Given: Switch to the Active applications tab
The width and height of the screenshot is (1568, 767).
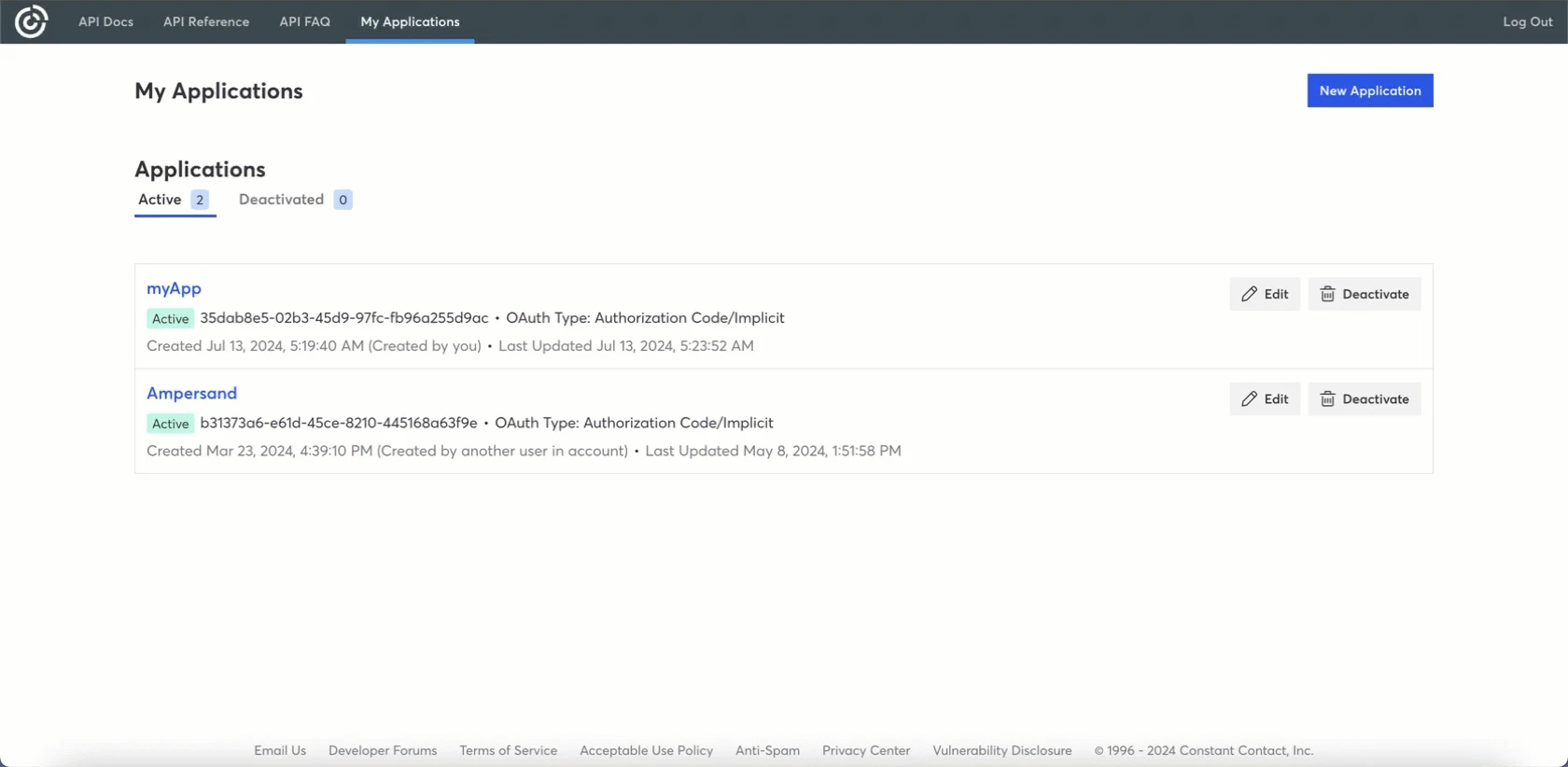Looking at the screenshot, I should coord(175,200).
